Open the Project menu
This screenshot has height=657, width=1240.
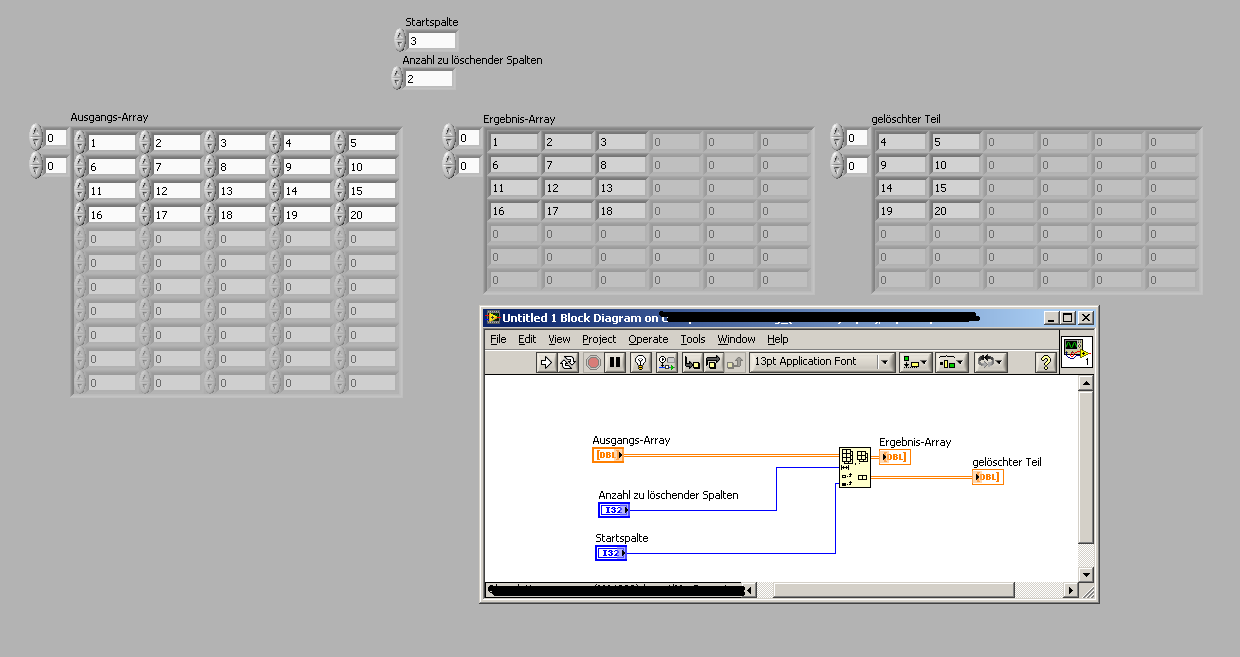599,340
